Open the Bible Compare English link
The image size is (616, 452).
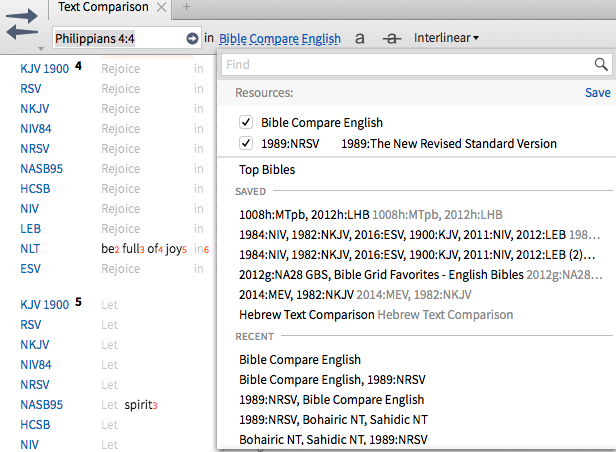point(280,38)
